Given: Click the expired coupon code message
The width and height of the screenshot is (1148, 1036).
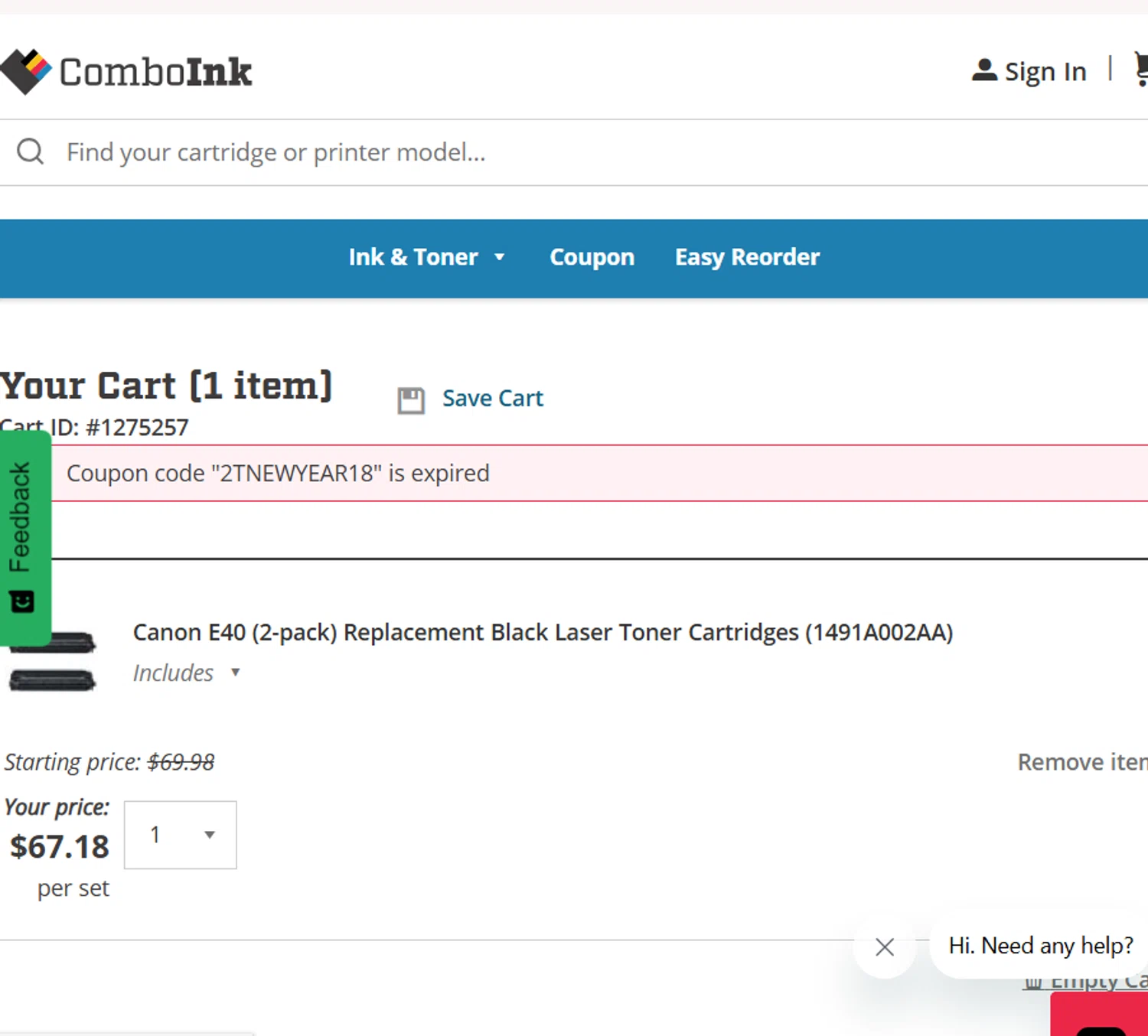Looking at the screenshot, I should tap(278, 474).
